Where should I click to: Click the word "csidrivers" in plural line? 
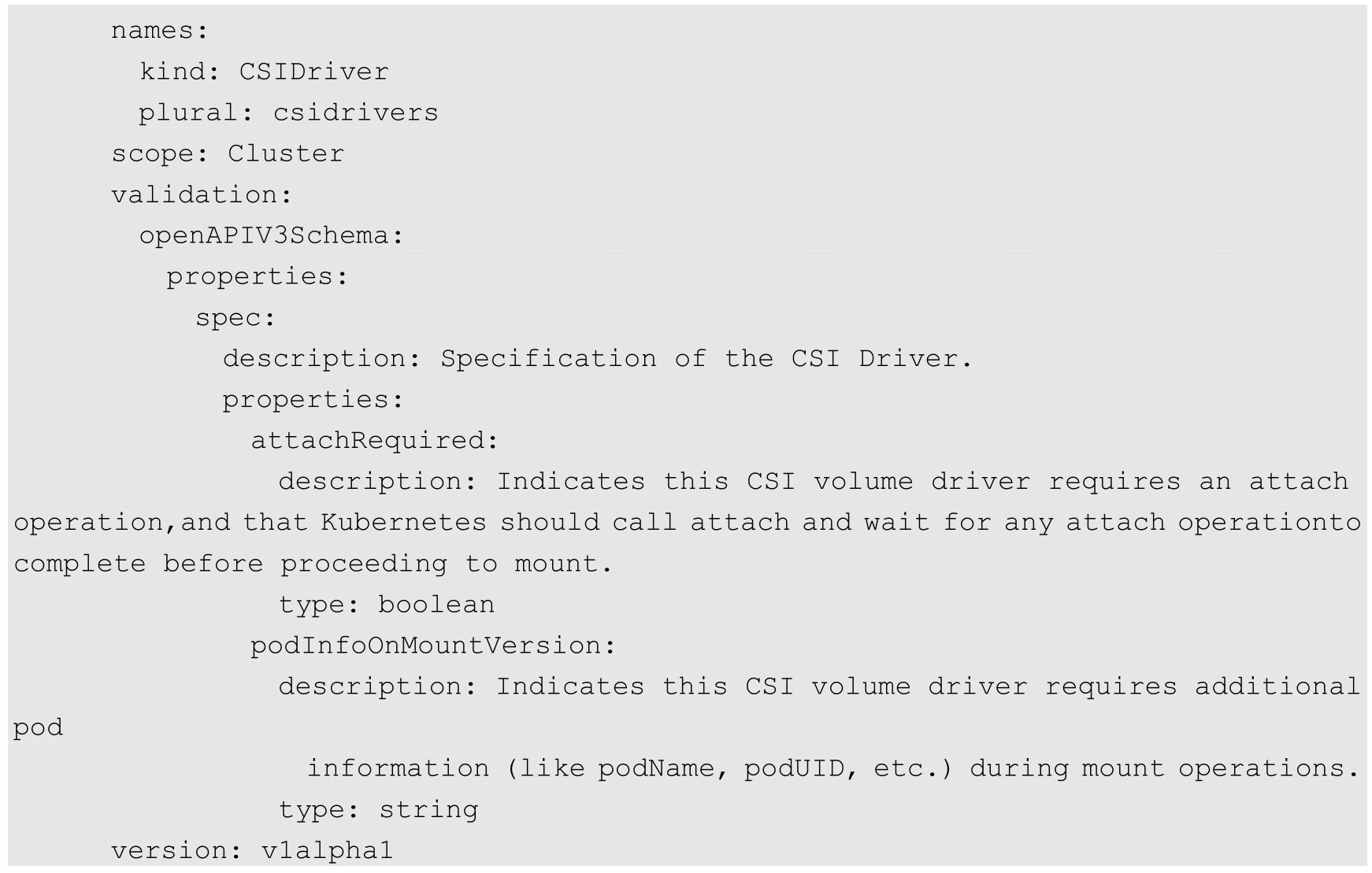(355, 113)
